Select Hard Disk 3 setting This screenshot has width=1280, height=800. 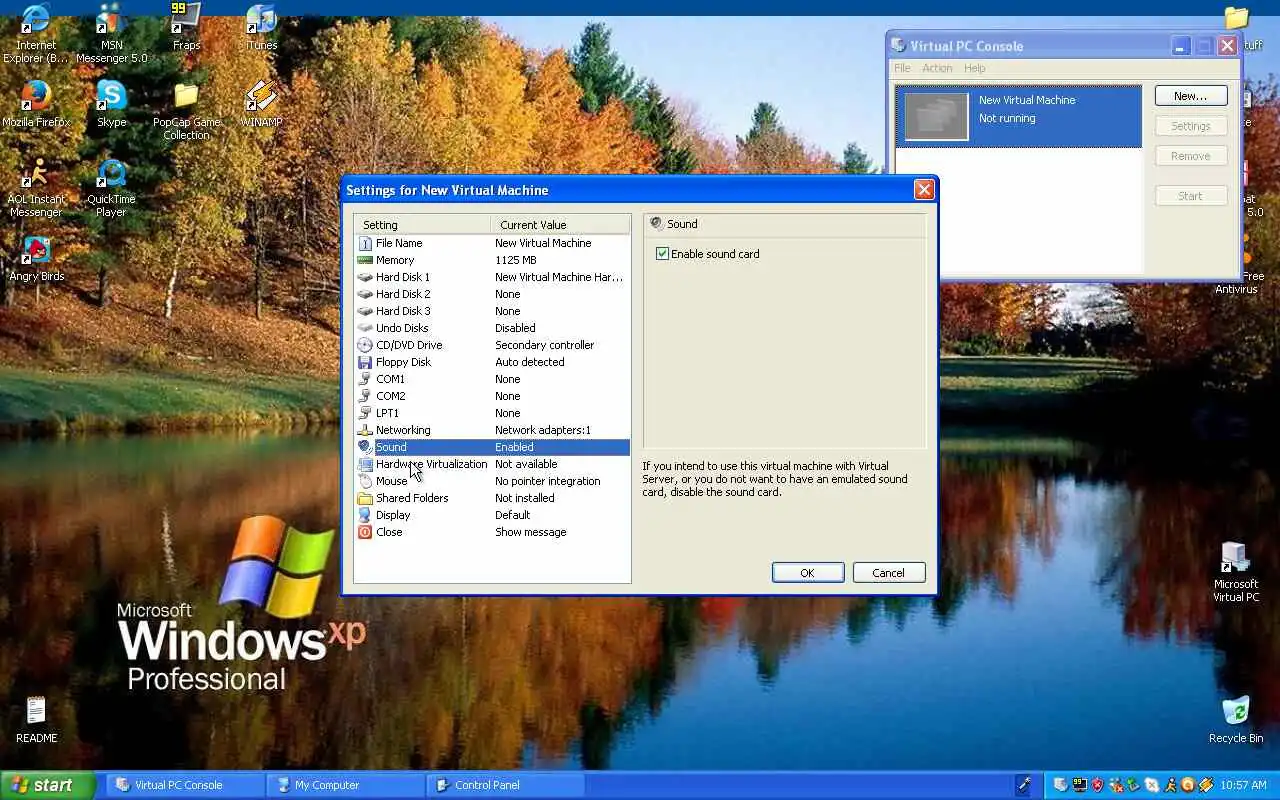tap(492, 311)
